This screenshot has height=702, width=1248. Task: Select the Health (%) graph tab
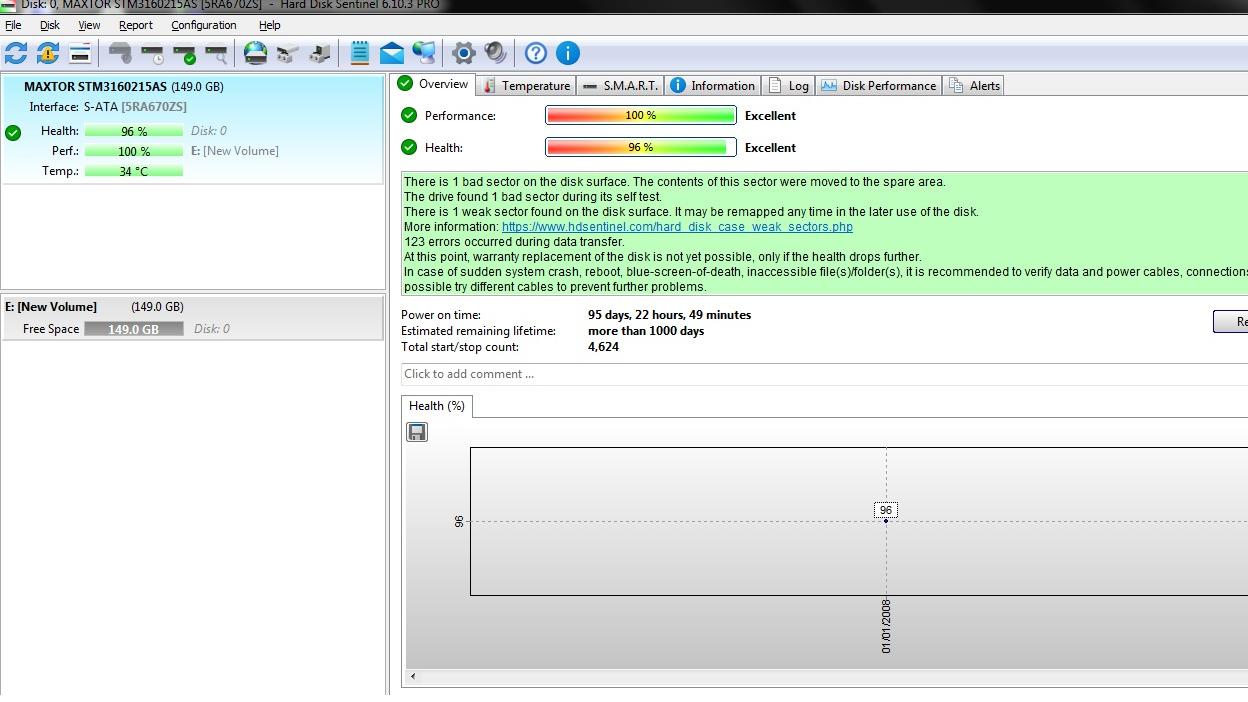tap(437, 406)
